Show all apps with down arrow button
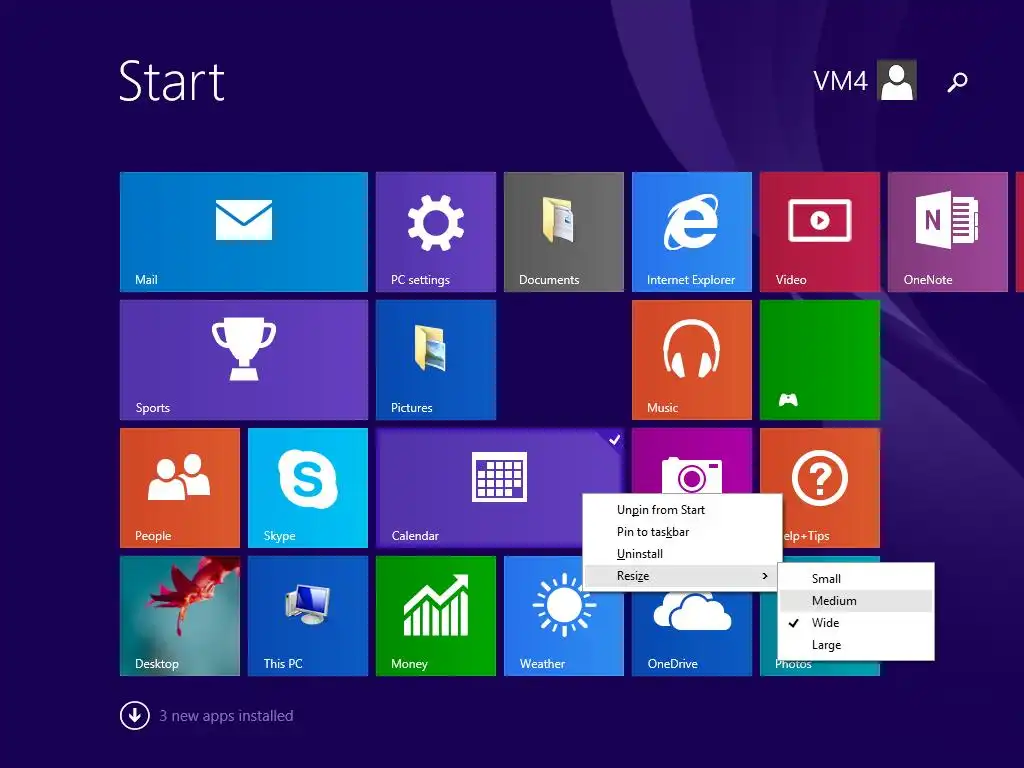1024x768 pixels. (x=135, y=715)
